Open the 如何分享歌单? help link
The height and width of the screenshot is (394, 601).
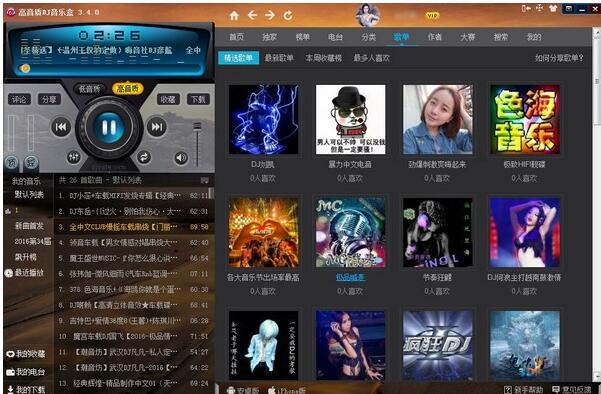[x=559, y=58]
